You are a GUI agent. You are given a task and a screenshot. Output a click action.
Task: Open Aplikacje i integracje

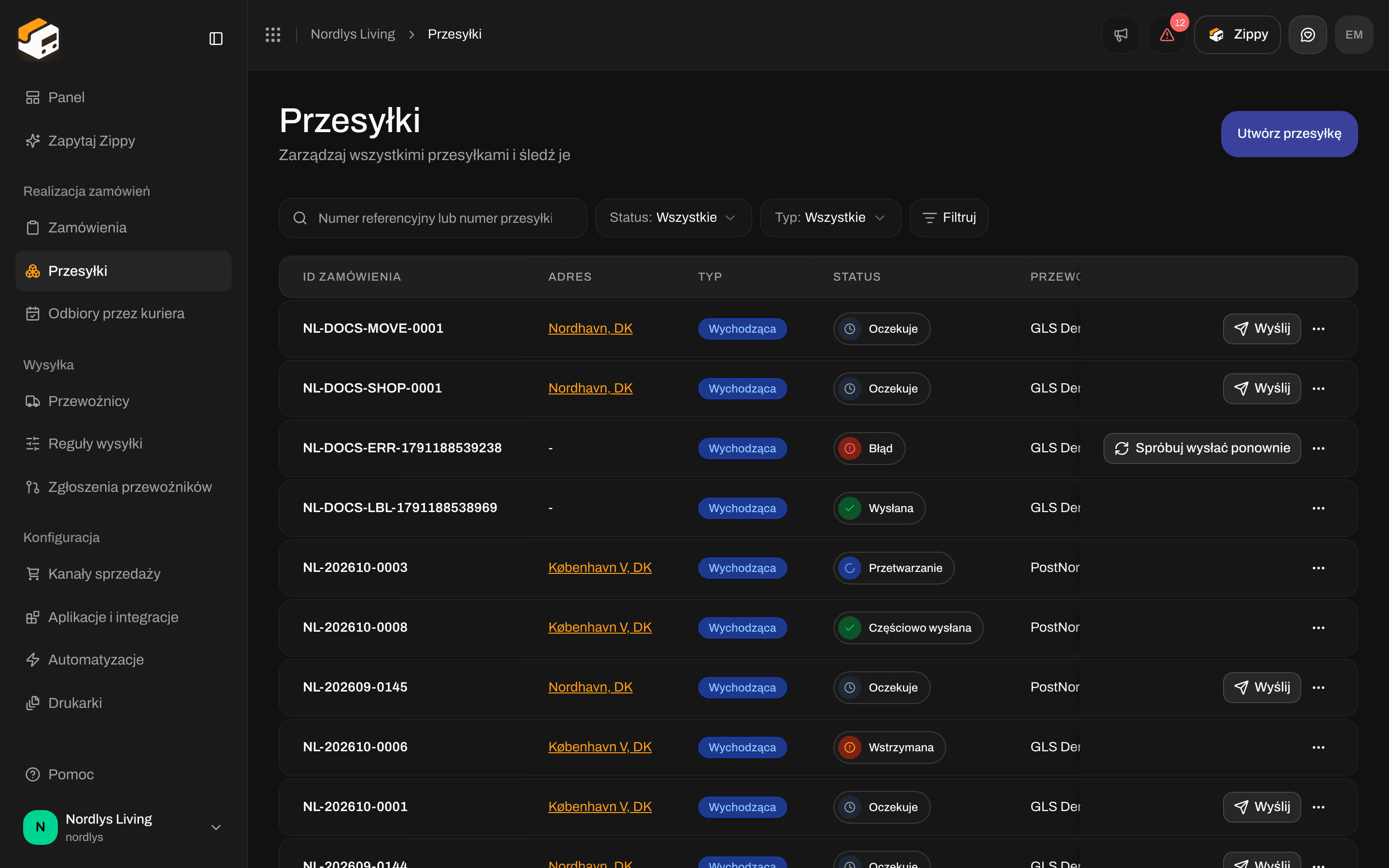tap(123, 617)
